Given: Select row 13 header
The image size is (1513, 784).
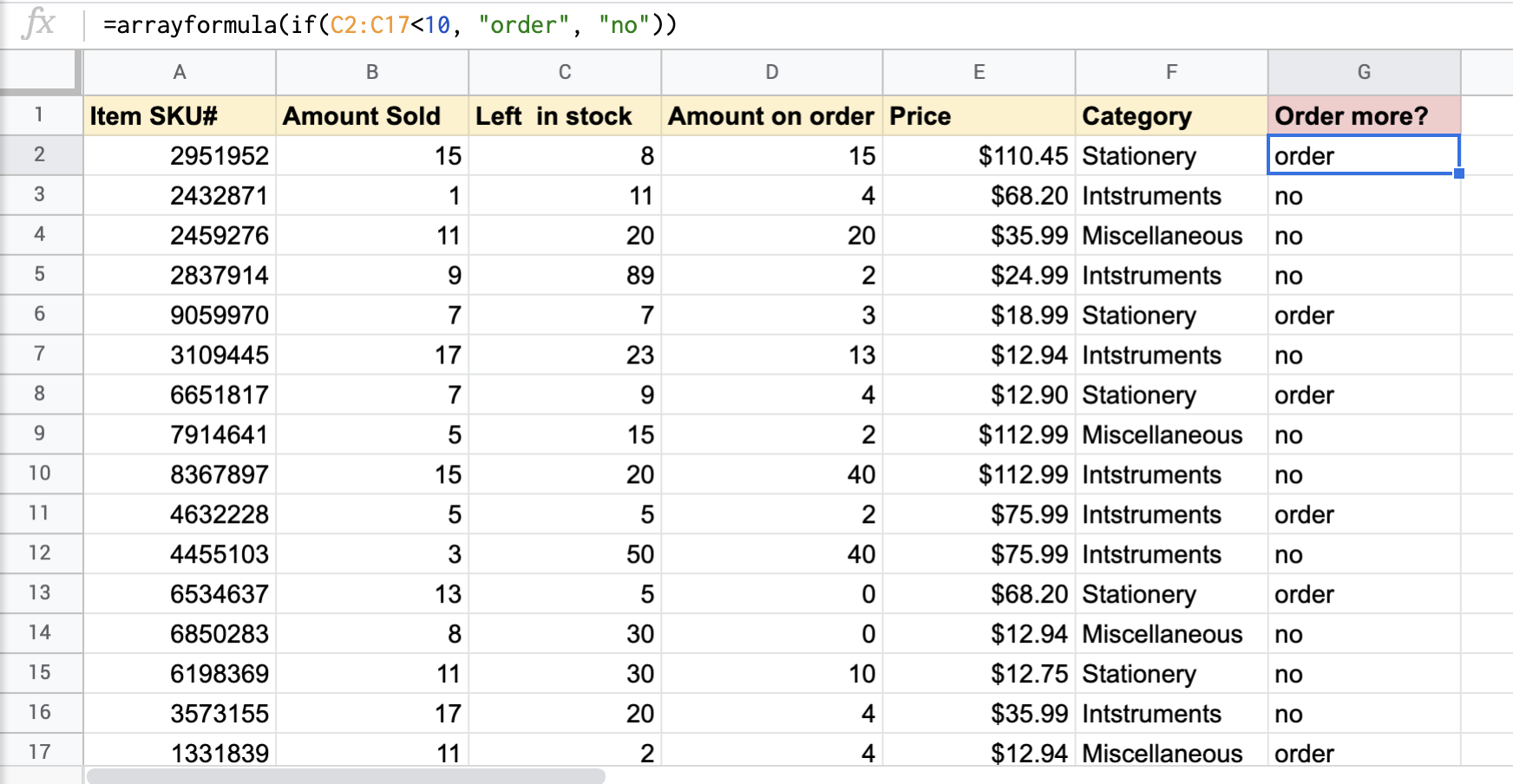Looking at the screenshot, I should tap(40, 594).
